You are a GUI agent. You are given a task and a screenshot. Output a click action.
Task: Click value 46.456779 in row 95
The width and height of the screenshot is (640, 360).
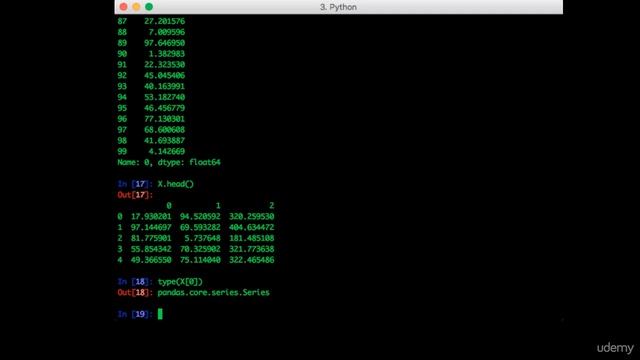pos(164,108)
